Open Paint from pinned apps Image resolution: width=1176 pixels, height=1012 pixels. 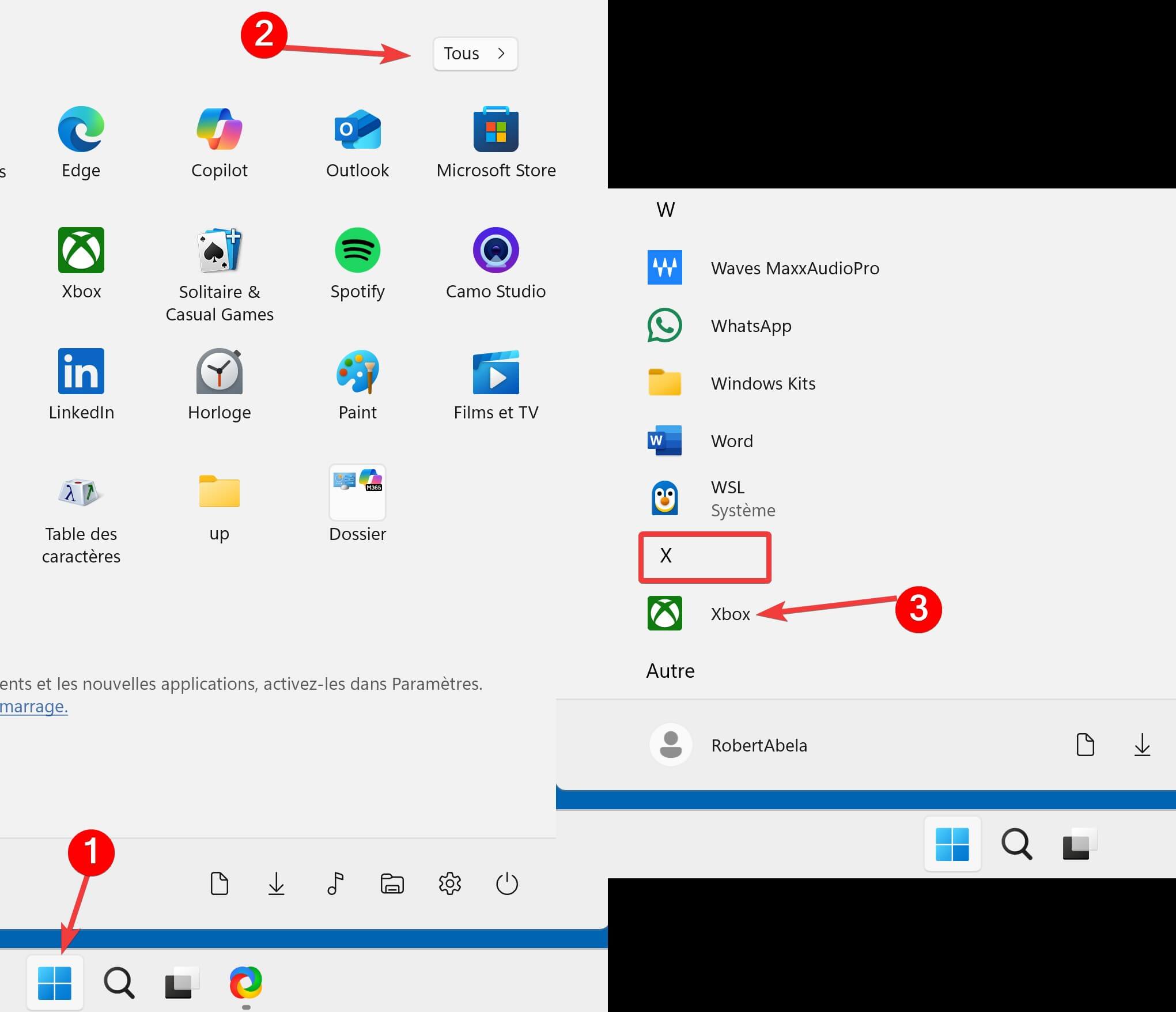pos(357,385)
